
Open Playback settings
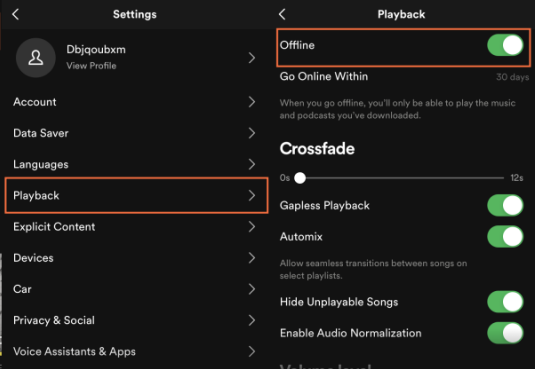click(136, 196)
